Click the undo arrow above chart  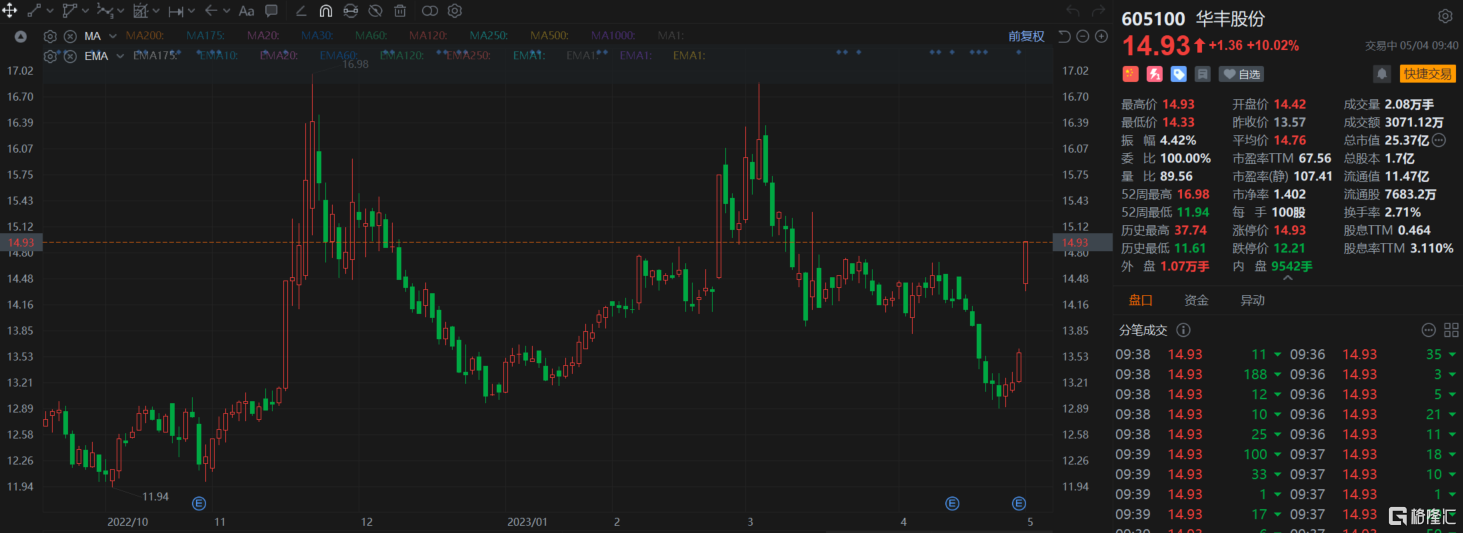tap(1073, 11)
